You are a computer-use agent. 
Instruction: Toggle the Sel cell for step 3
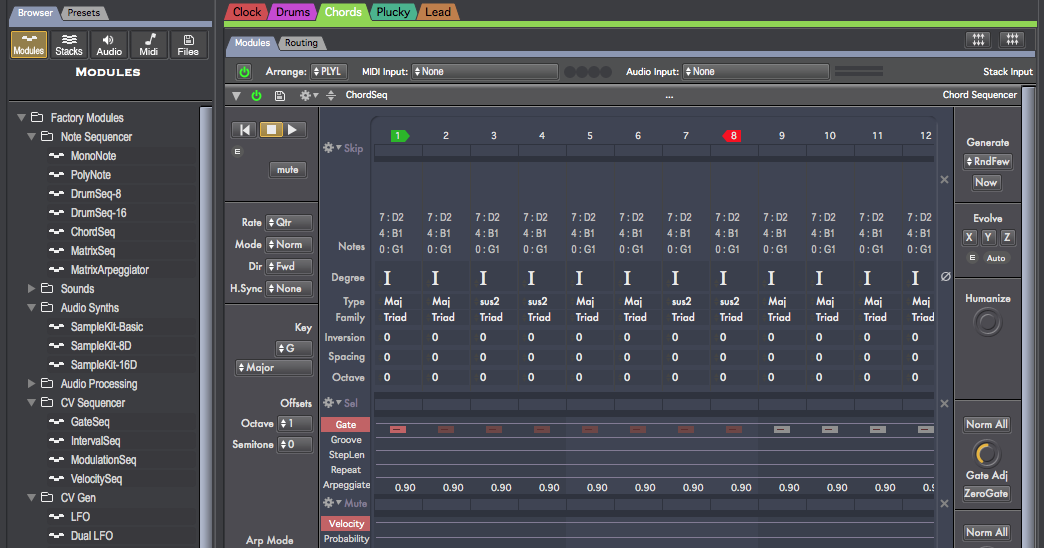pyautogui.click(x=495, y=405)
